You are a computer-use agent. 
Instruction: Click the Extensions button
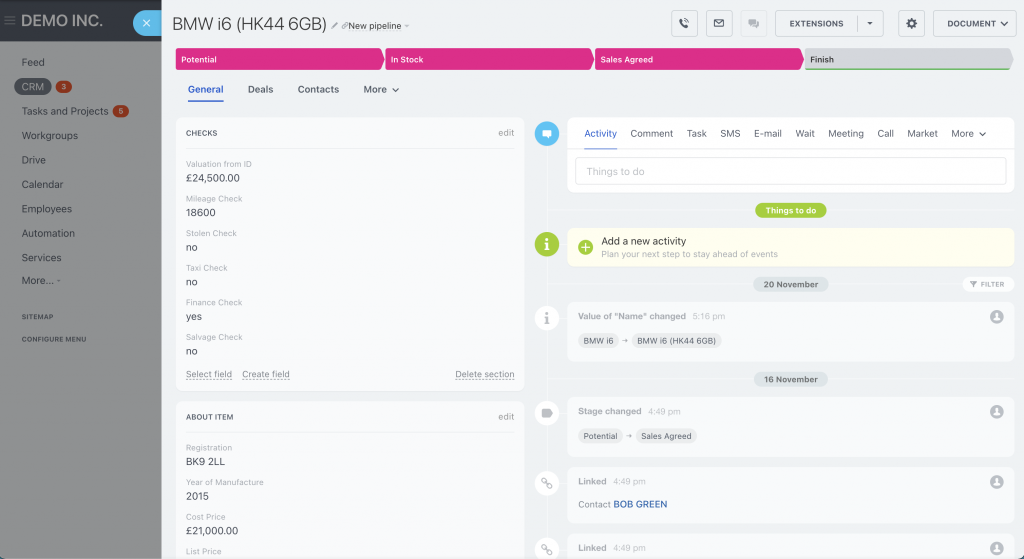(816, 24)
